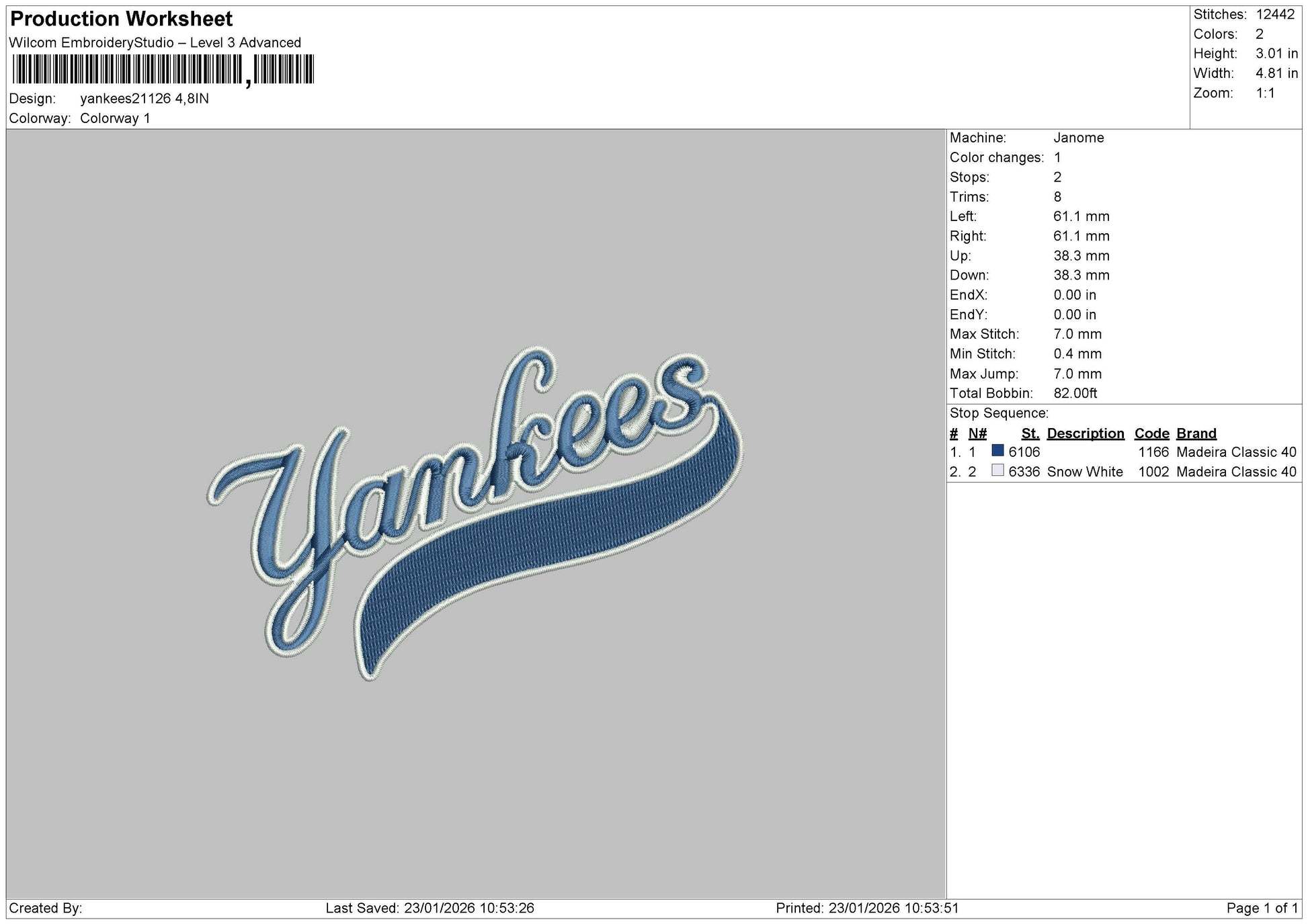The width and height of the screenshot is (1308, 924).
Task: Click the Min Stitch value "0.4 mm"
Action: 1077,353
